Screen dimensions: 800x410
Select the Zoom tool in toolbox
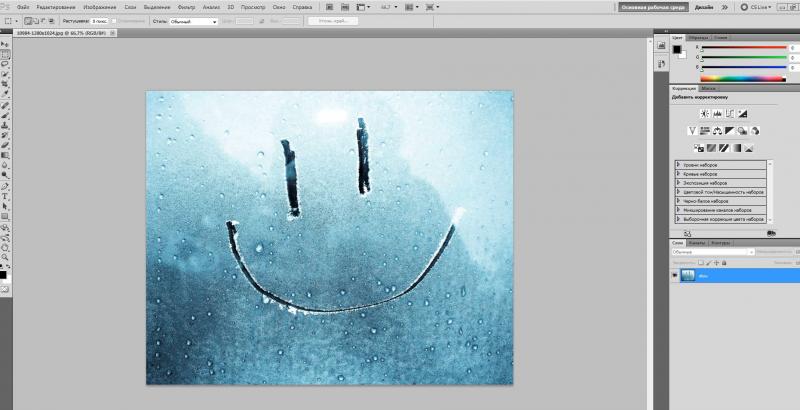pos(5,257)
